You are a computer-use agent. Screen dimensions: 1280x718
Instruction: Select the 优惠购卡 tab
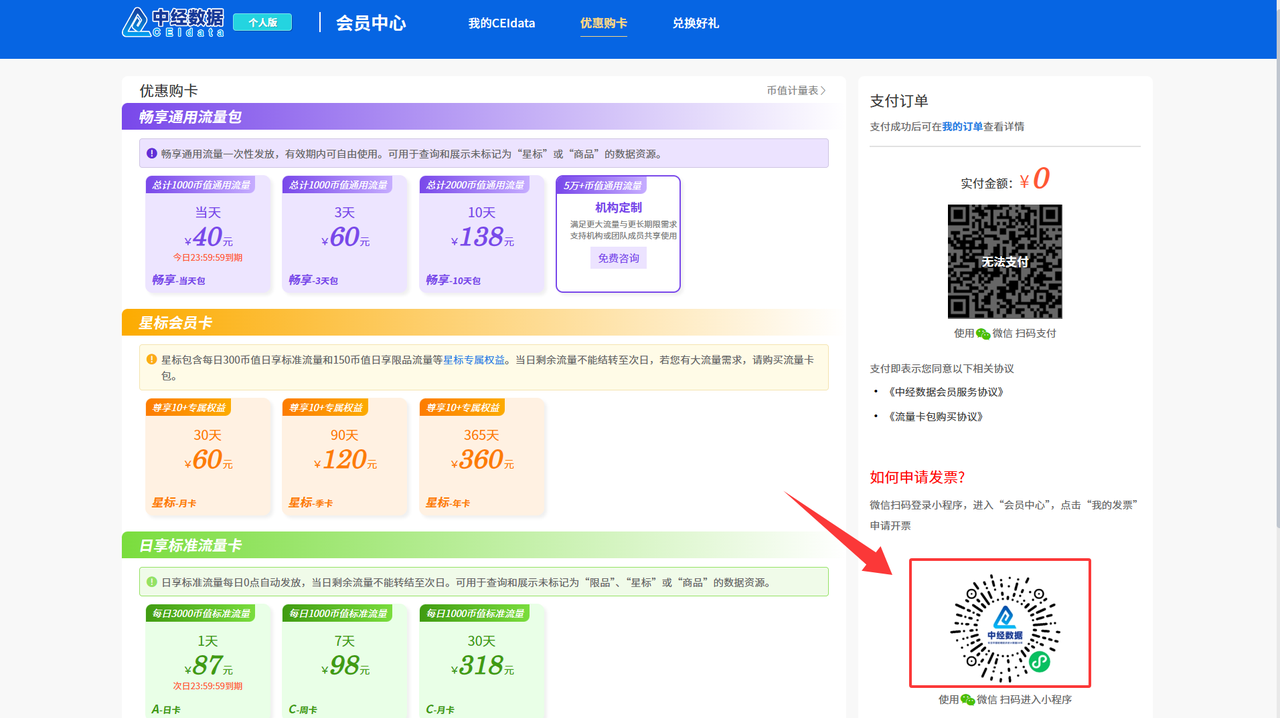[x=603, y=23]
